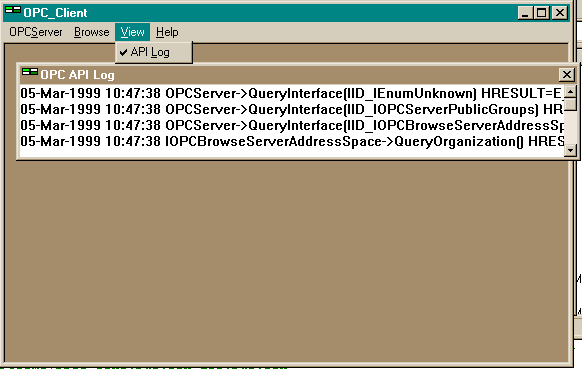Screen dimensions: 582x370
Task: Uncheck the API Log menu entry
Action: coord(154,52)
